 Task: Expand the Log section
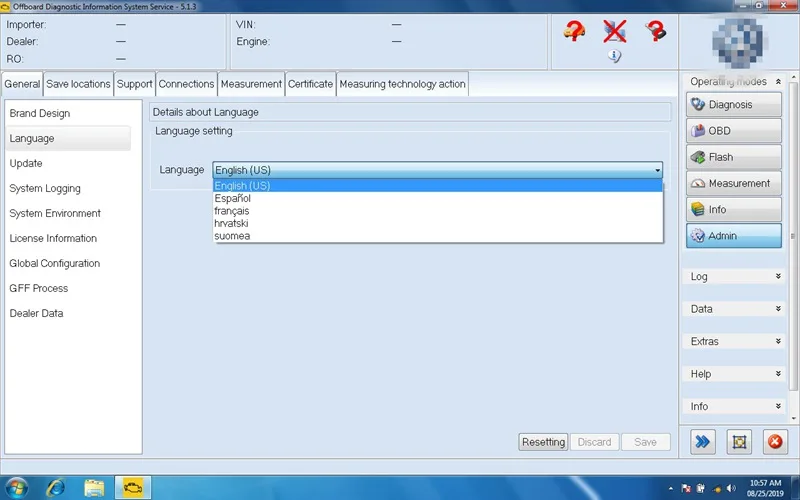click(733, 277)
